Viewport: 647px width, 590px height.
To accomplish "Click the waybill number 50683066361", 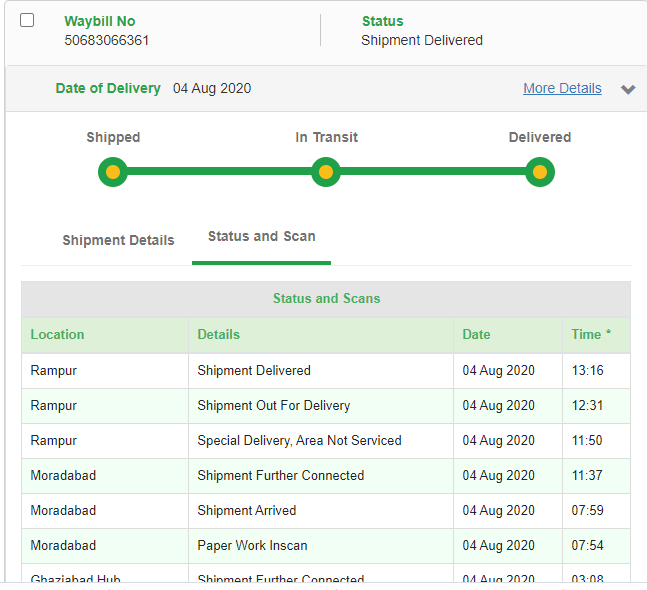I will (x=107, y=41).
